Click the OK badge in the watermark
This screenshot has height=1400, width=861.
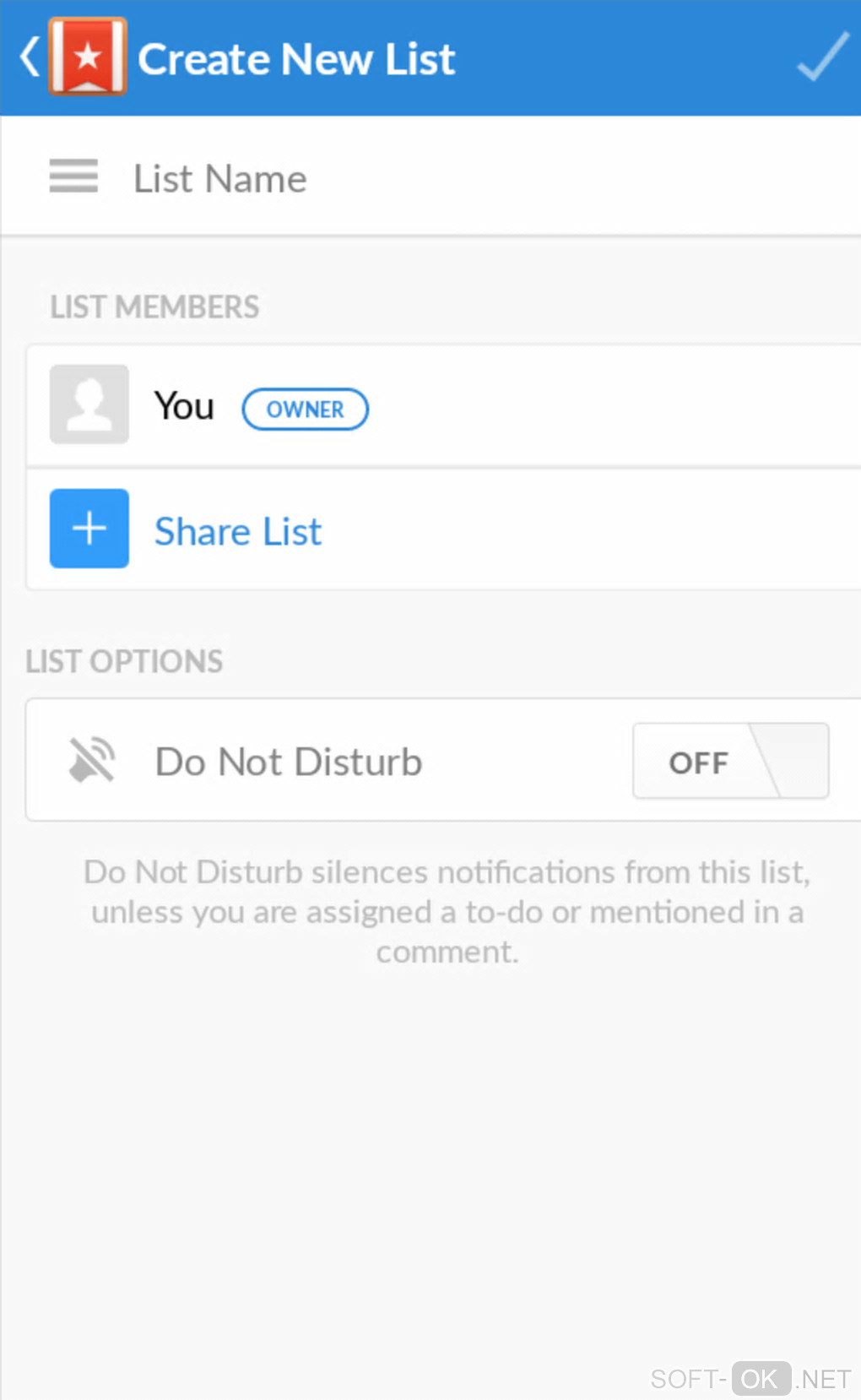[761, 1379]
